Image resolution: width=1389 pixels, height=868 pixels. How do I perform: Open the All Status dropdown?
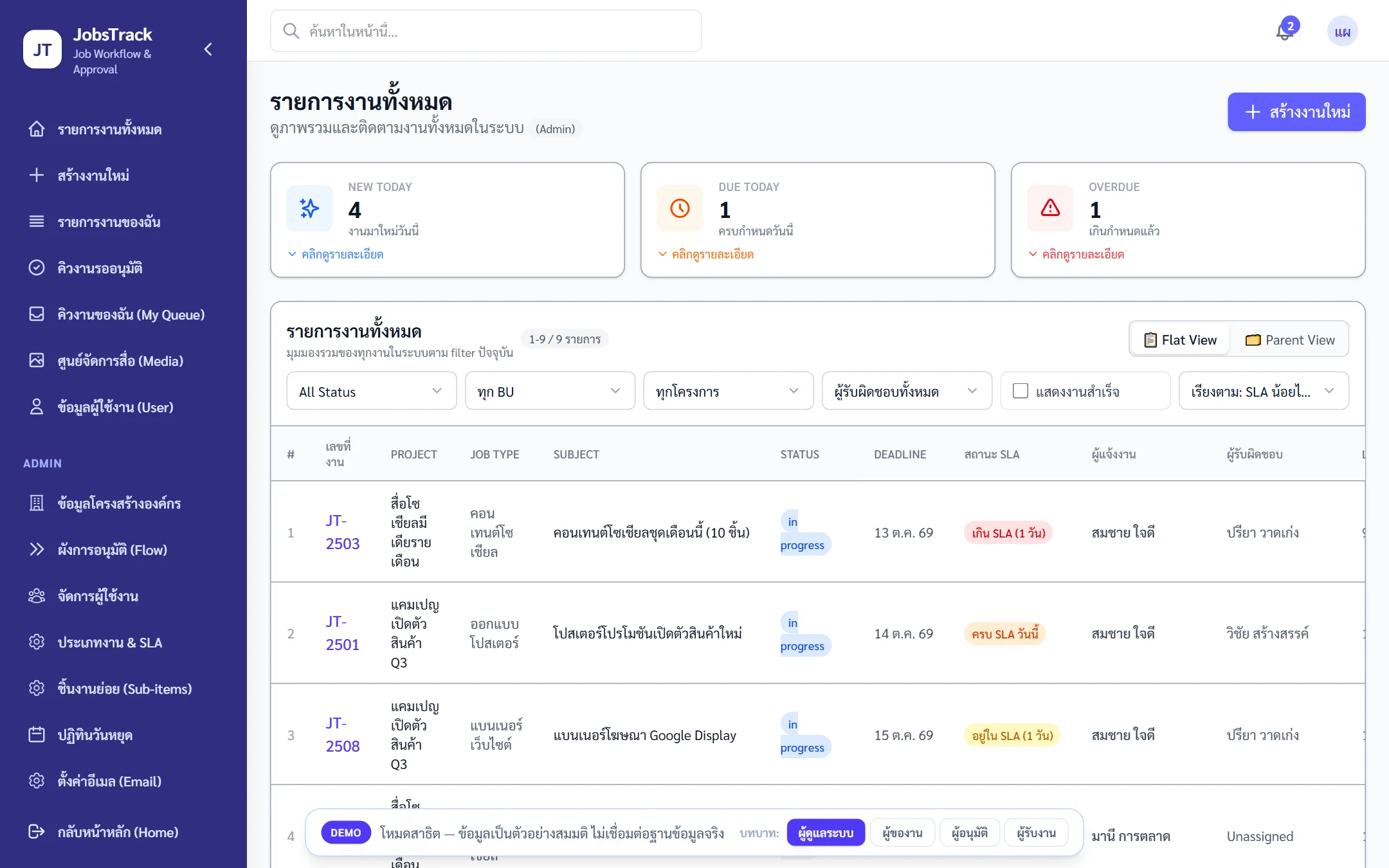[x=372, y=391]
